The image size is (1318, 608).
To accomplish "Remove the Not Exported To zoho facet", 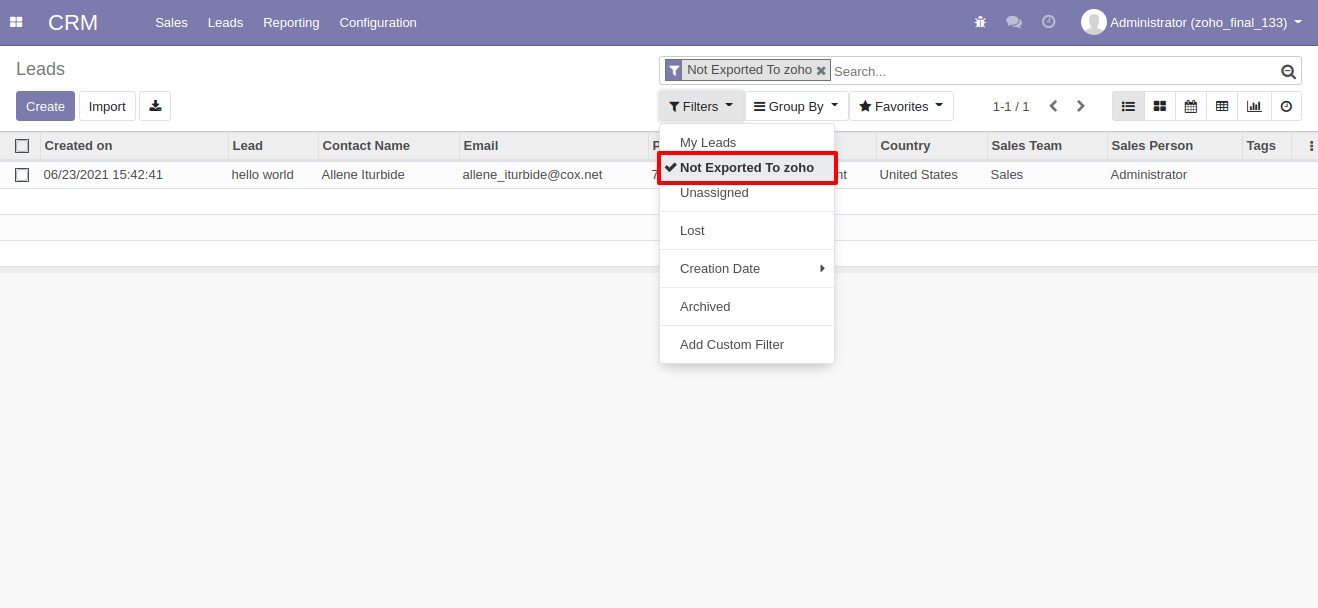I will [x=821, y=71].
